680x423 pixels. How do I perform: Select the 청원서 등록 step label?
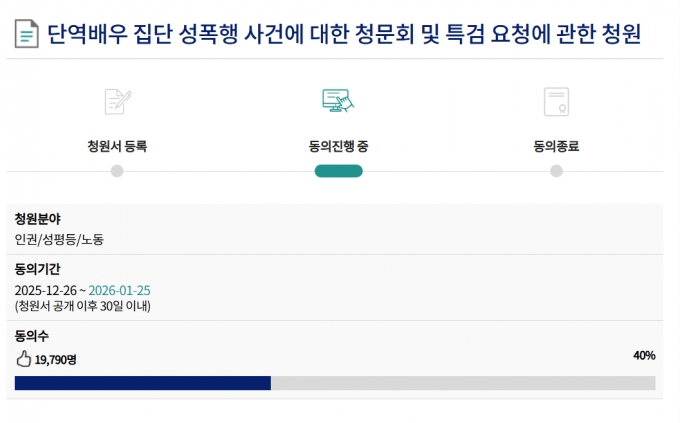coord(117,146)
